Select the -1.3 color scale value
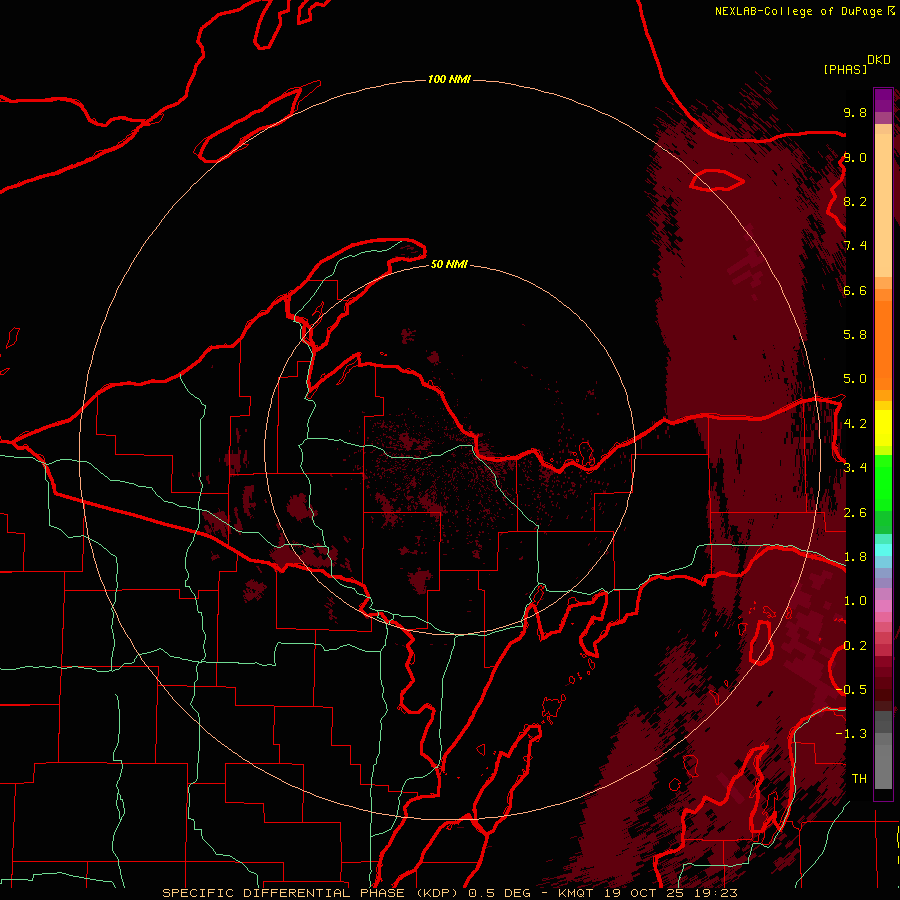The image size is (900, 900). point(851,734)
